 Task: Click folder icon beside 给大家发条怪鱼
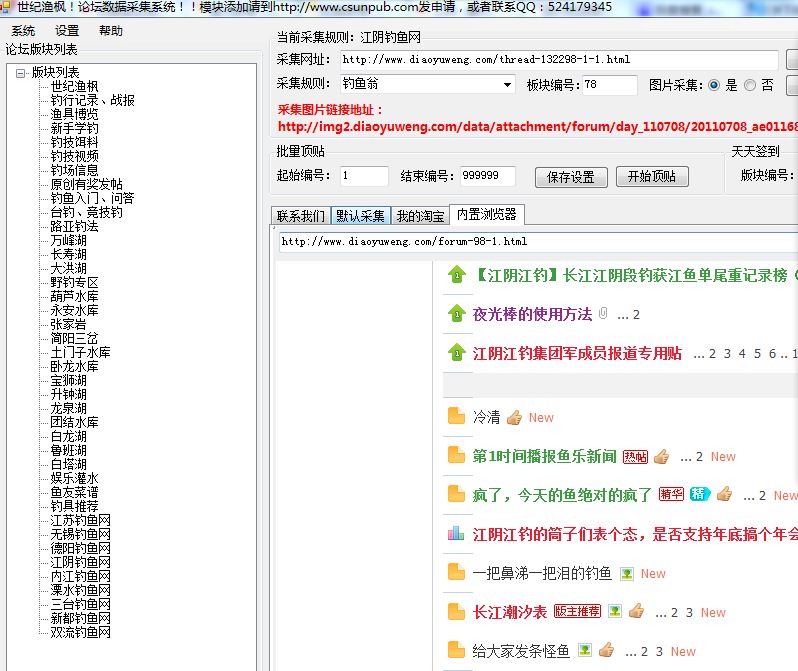(x=457, y=650)
